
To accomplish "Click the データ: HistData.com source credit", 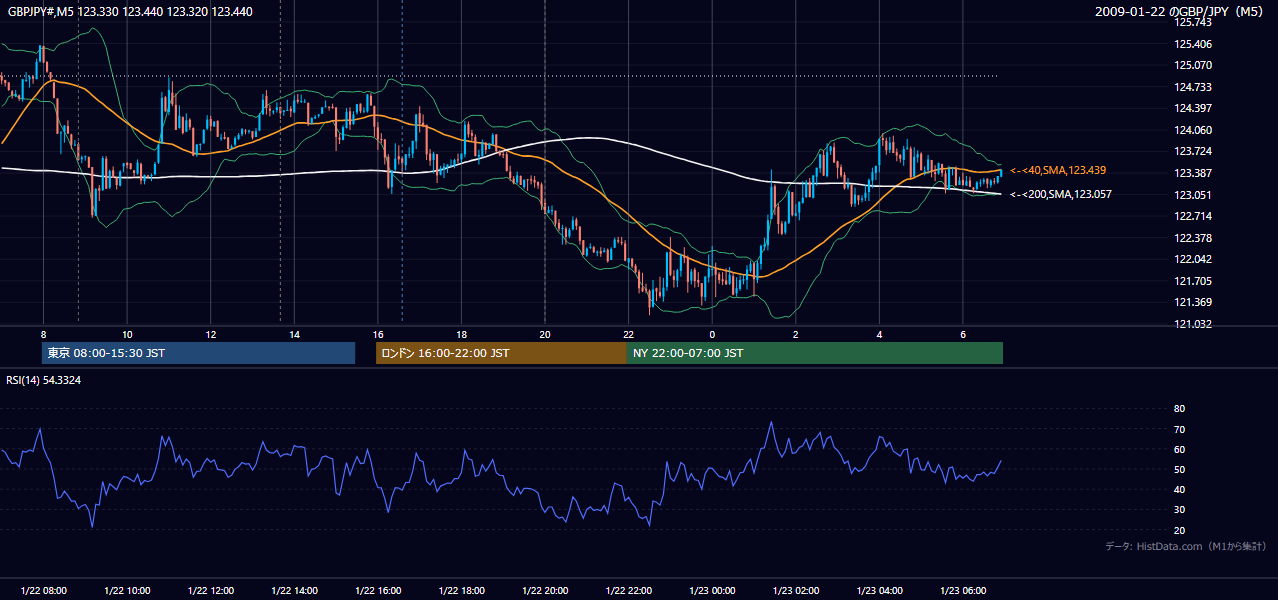I will [1186, 546].
